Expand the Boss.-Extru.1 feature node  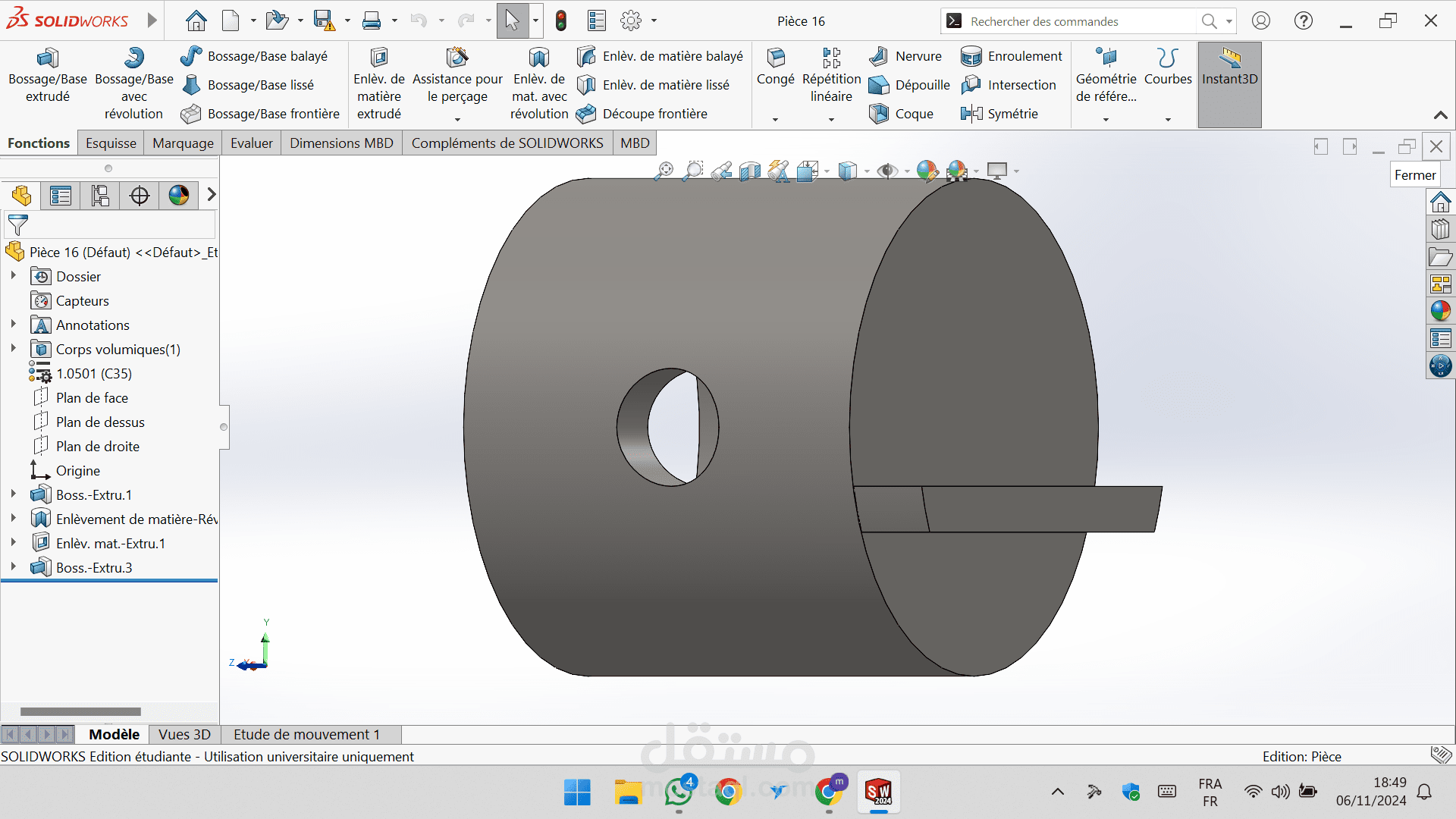click(x=13, y=494)
